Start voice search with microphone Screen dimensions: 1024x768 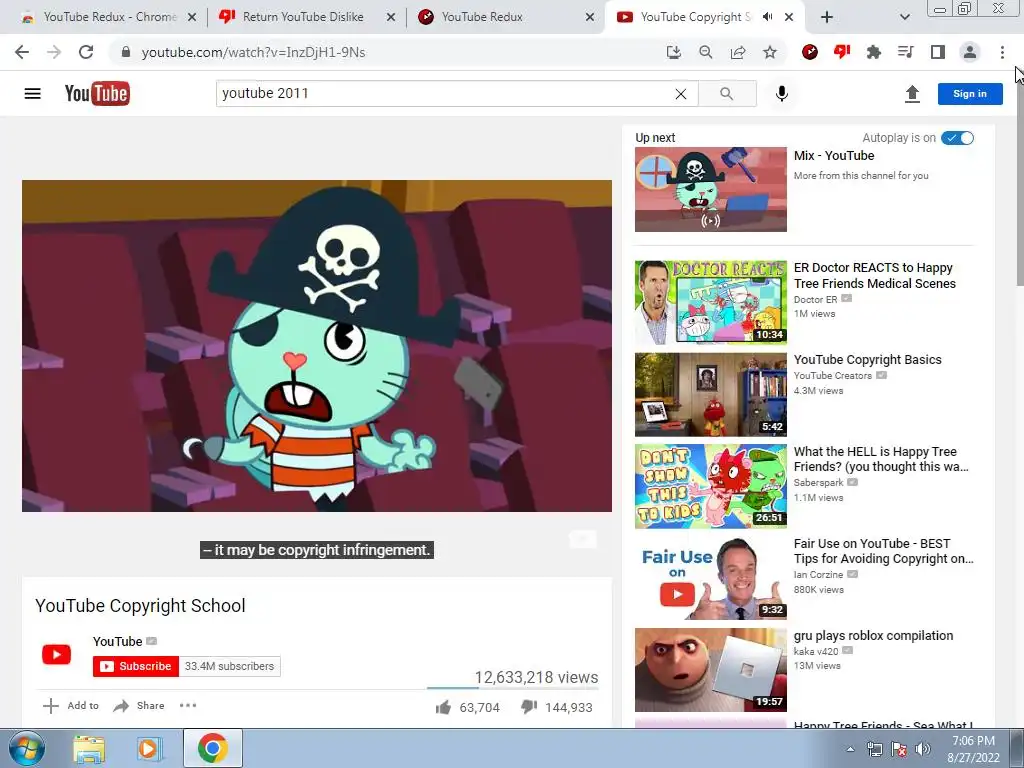(782, 93)
